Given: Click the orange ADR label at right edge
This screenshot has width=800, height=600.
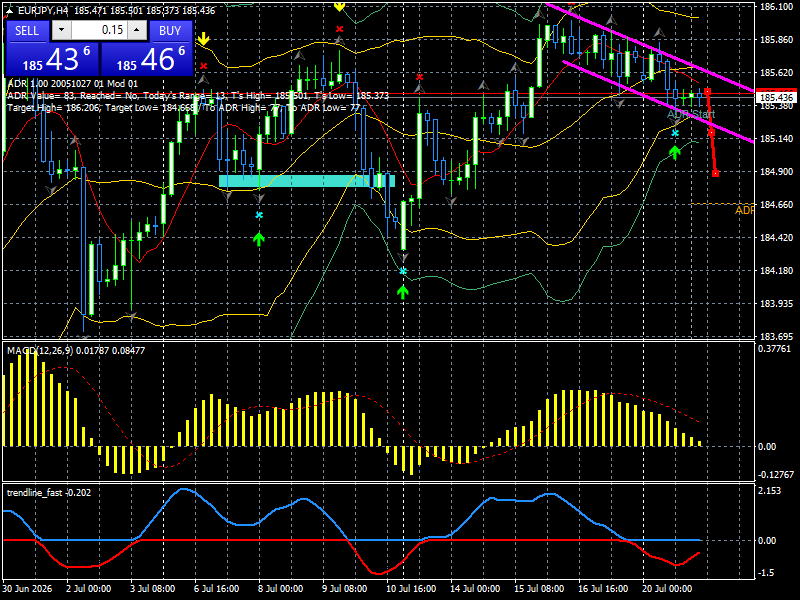Looking at the screenshot, I should tap(744, 210).
